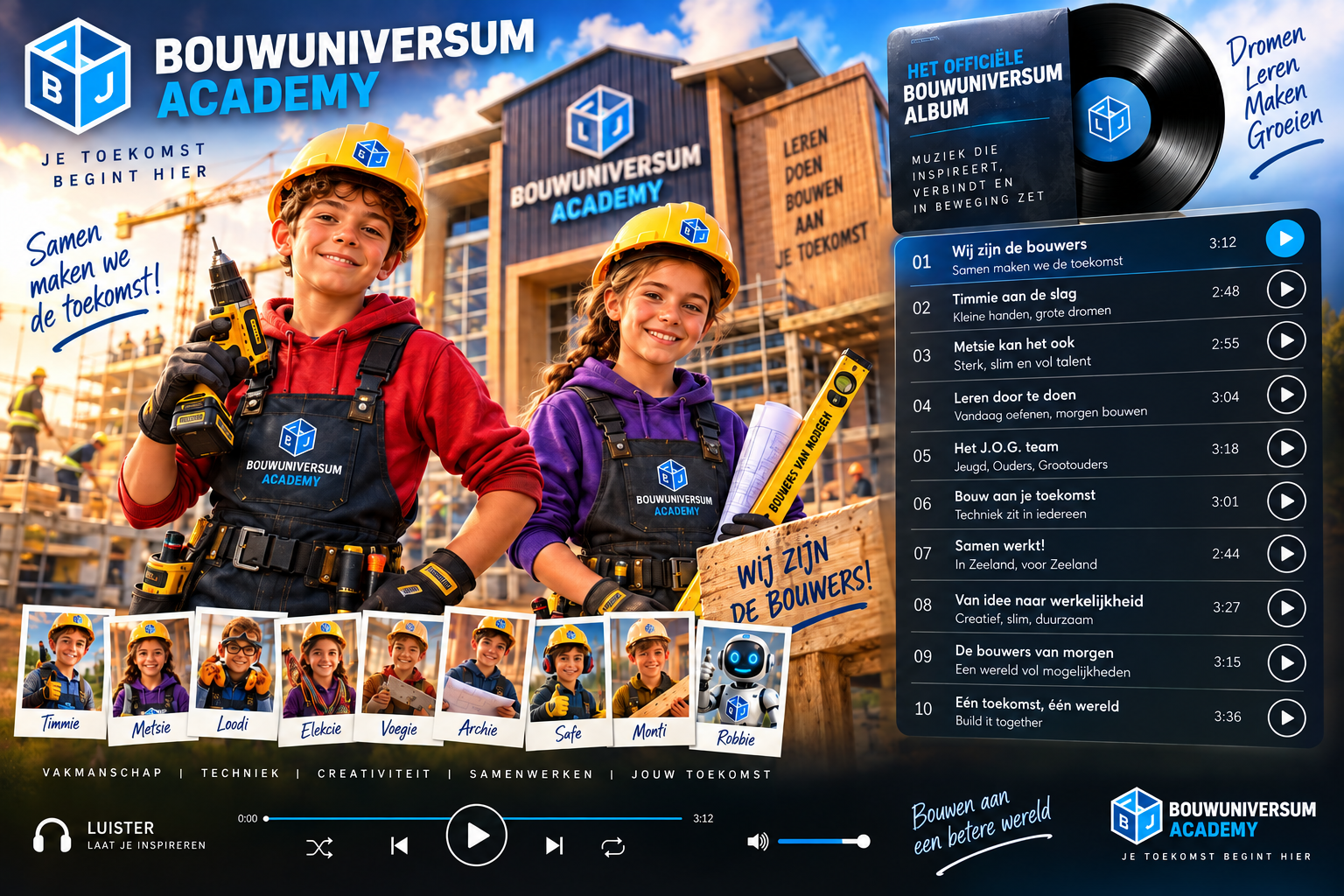The image size is (1344, 896).
Task: Click track title 'Van idee naar werkelijkheid'
Action: coord(1049,601)
